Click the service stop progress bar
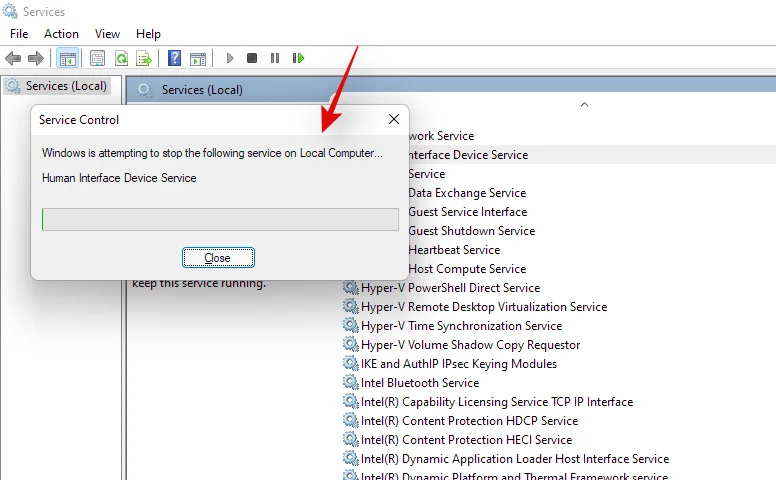This screenshot has height=480, width=776. (x=220, y=219)
